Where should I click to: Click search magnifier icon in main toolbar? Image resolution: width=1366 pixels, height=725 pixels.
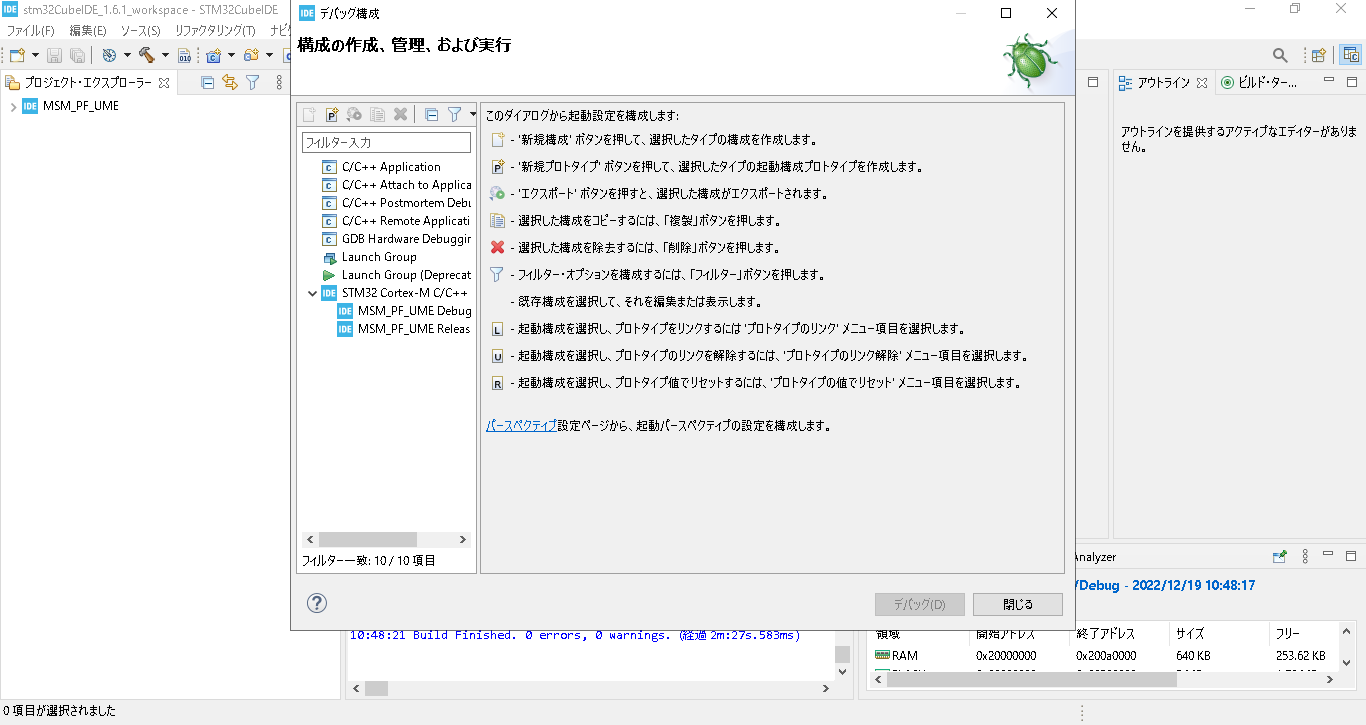point(1280,55)
